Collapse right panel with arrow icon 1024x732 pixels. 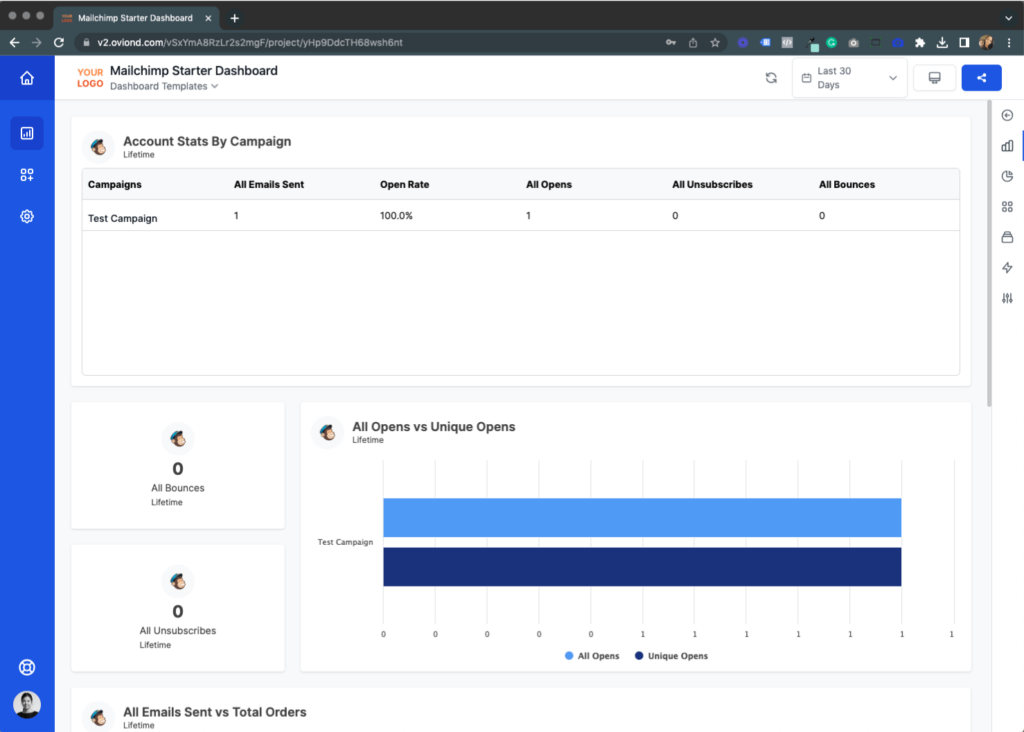coord(1007,115)
